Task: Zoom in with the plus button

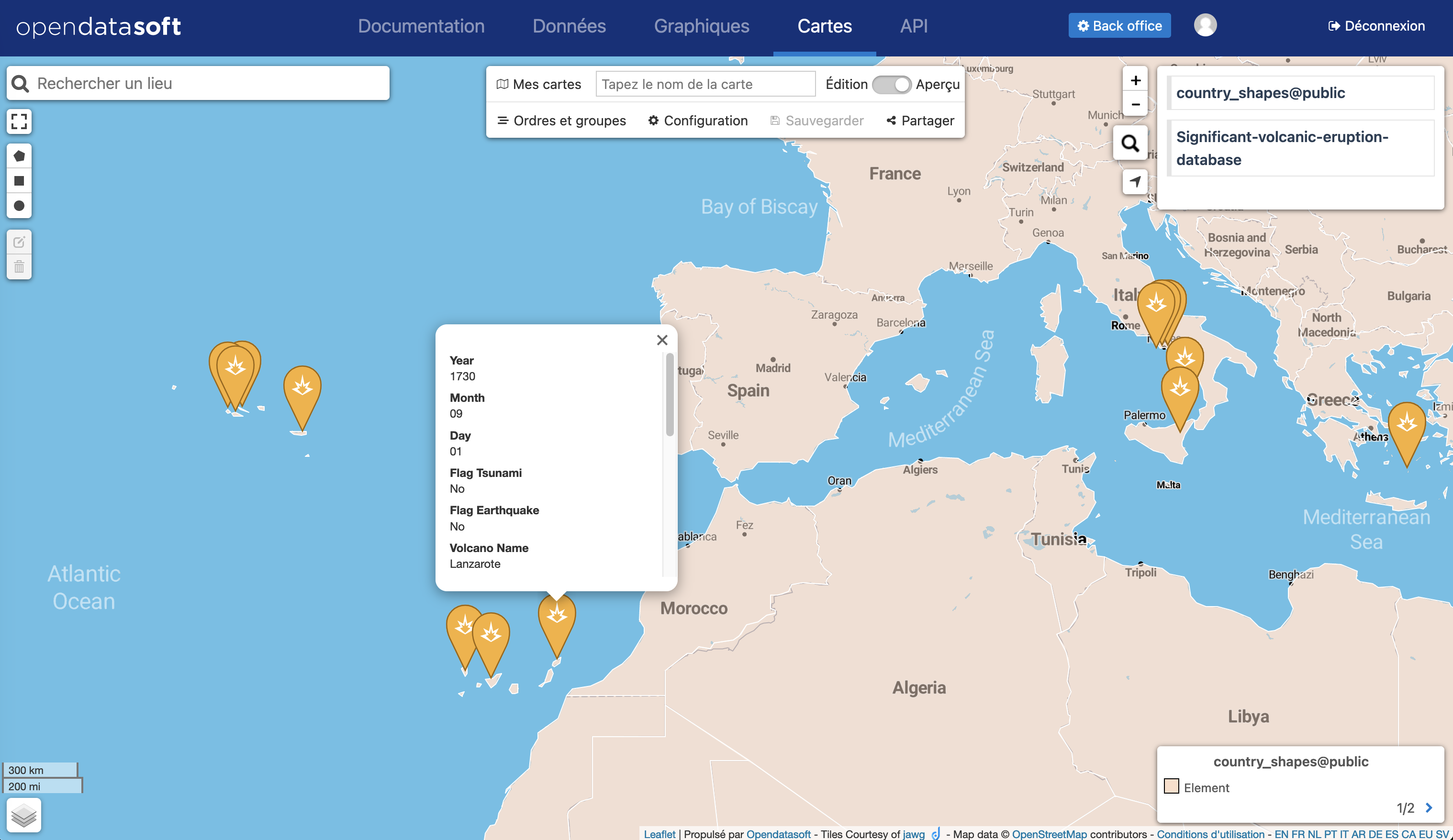Action: point(1135,80)
